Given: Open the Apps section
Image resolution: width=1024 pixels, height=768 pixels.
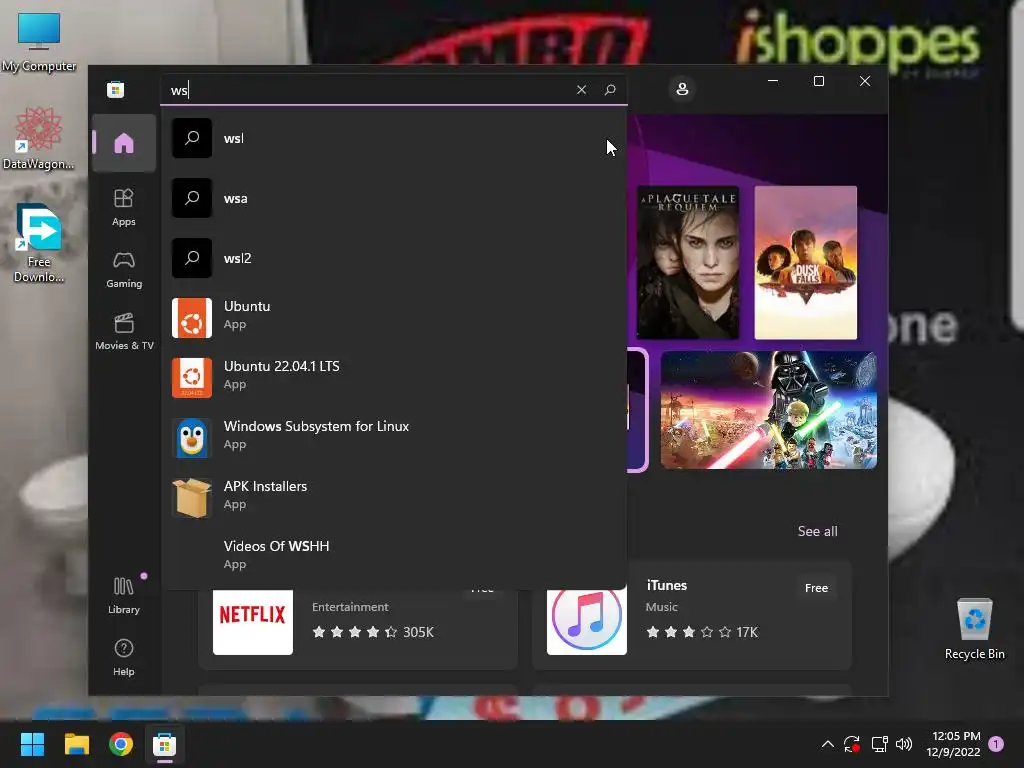Looking at the screenshot, I should tap(123, 207).
